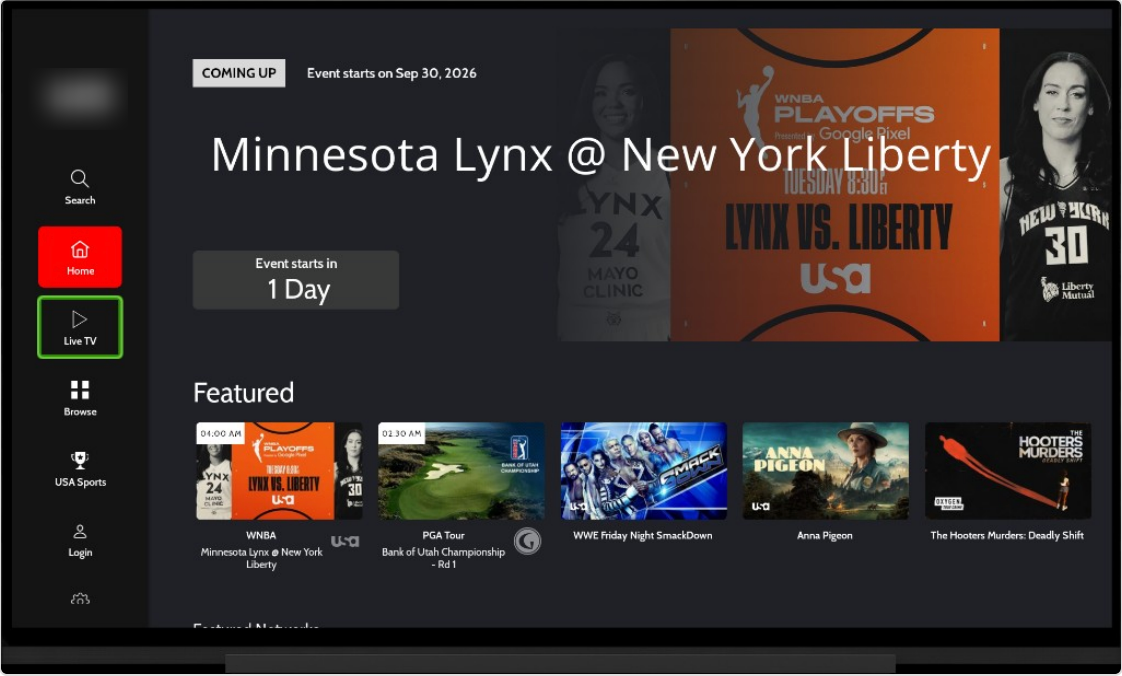Open The Hooters Murders thumbnail
The width and height of the screenshot is (1122, 676).
pyautogui.click(x=1008, y=471)
